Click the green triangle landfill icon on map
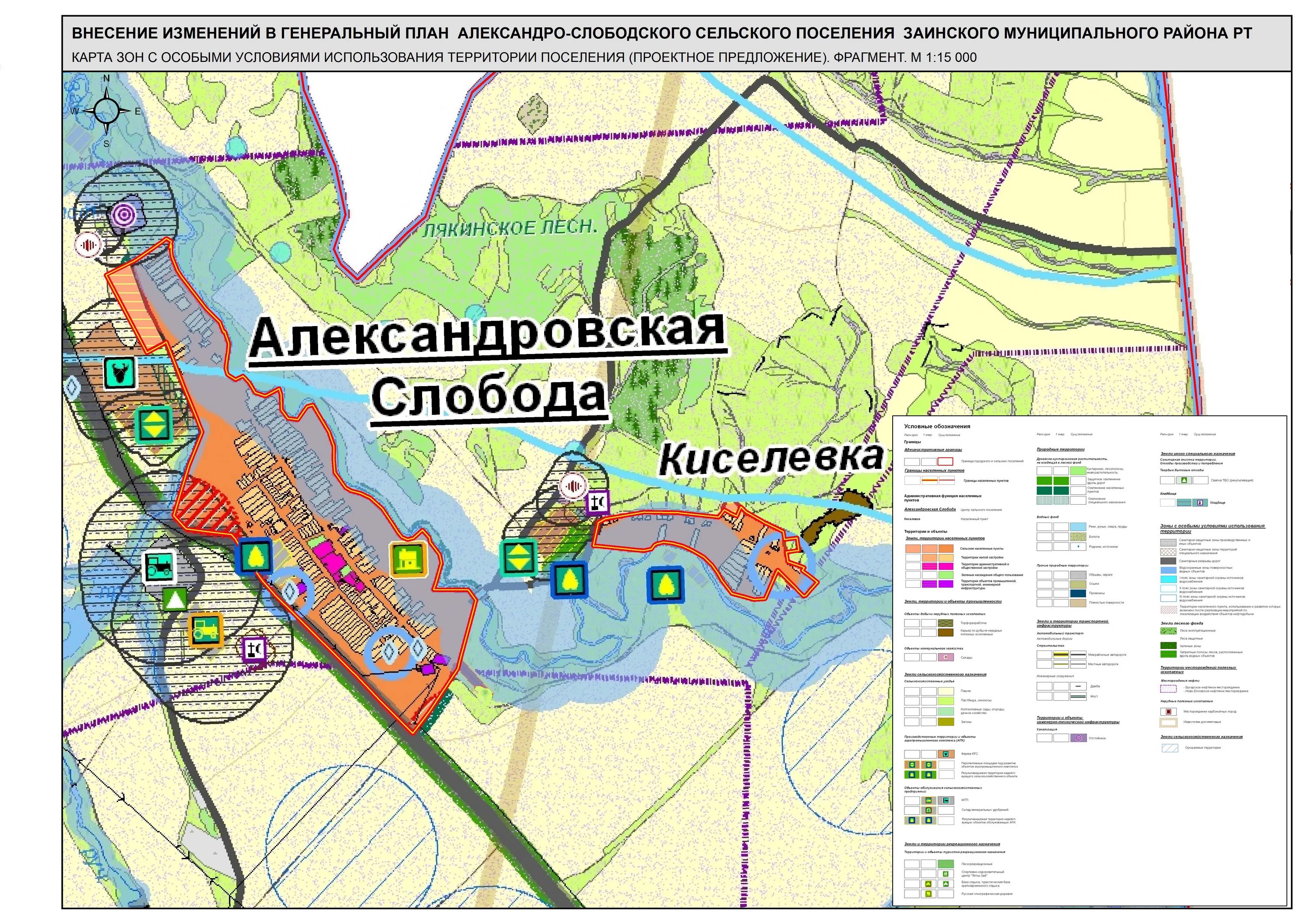Image resolution: width=1307 pixels, height=924 pixels. pyautogui.click(x=174, y=600)
